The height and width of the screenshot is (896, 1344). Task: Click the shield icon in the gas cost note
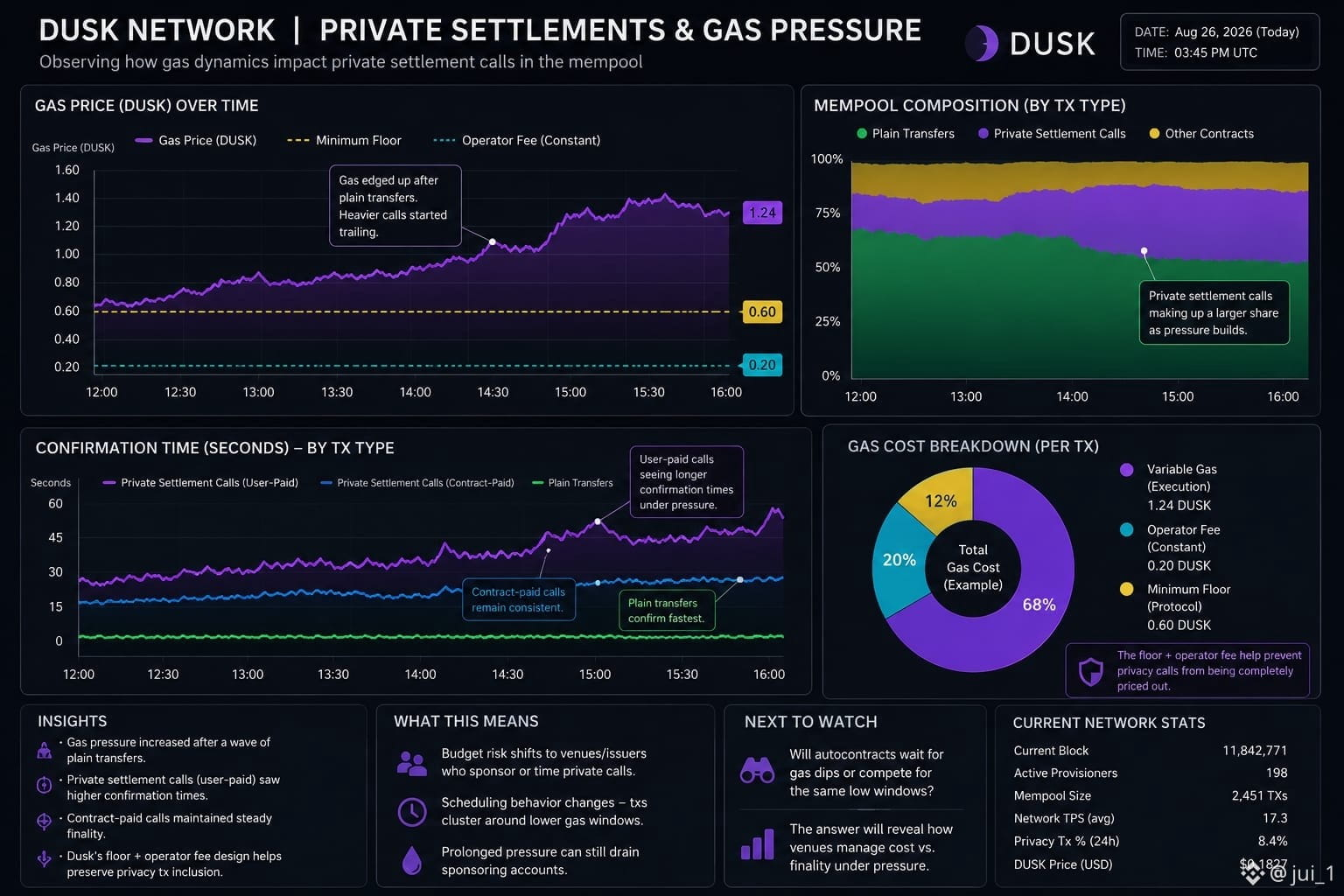tap(1090, 672)
